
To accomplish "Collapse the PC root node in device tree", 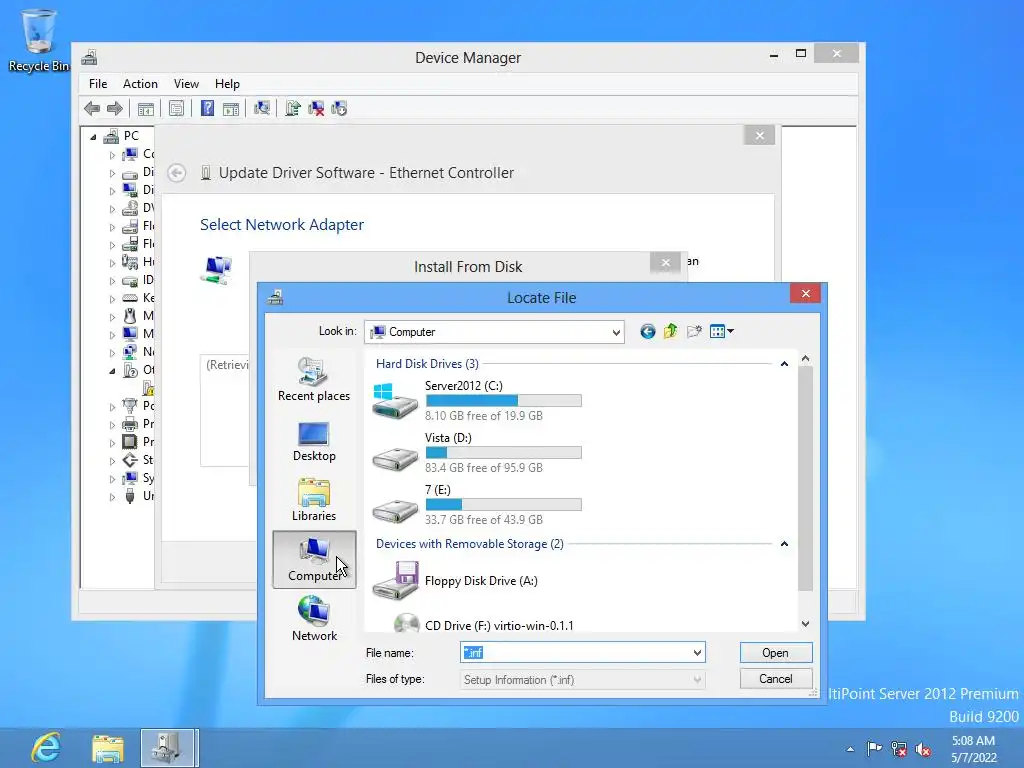I will click(x=93, y=137).
